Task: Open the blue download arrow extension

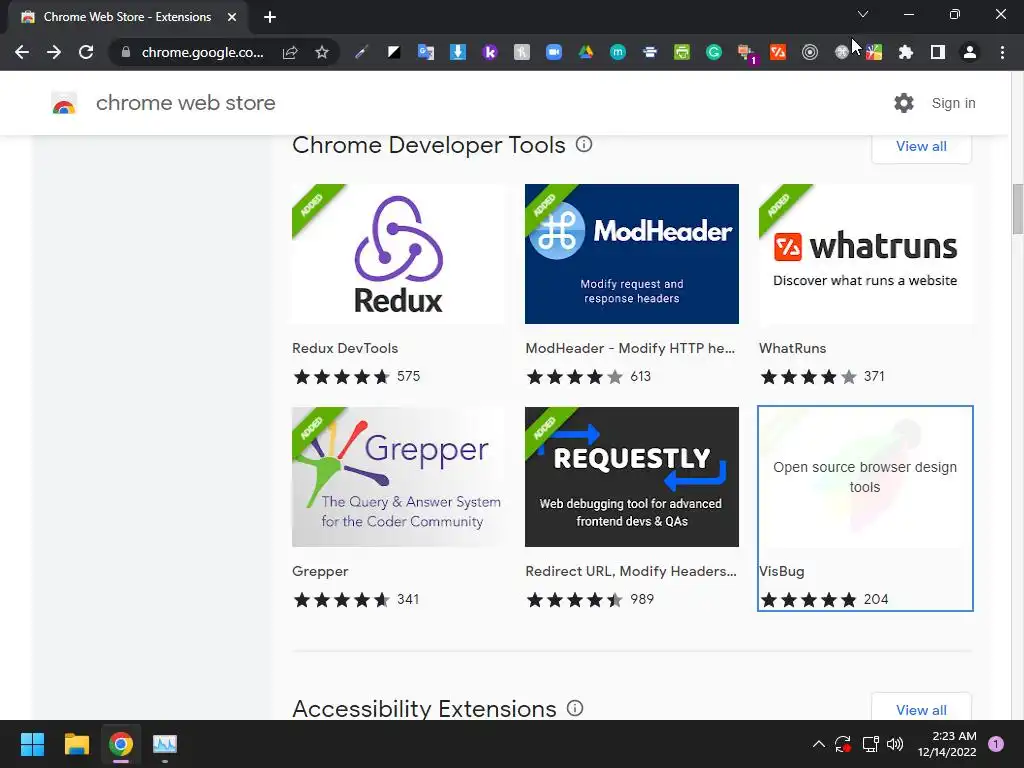Action: [x=458, y=52]
